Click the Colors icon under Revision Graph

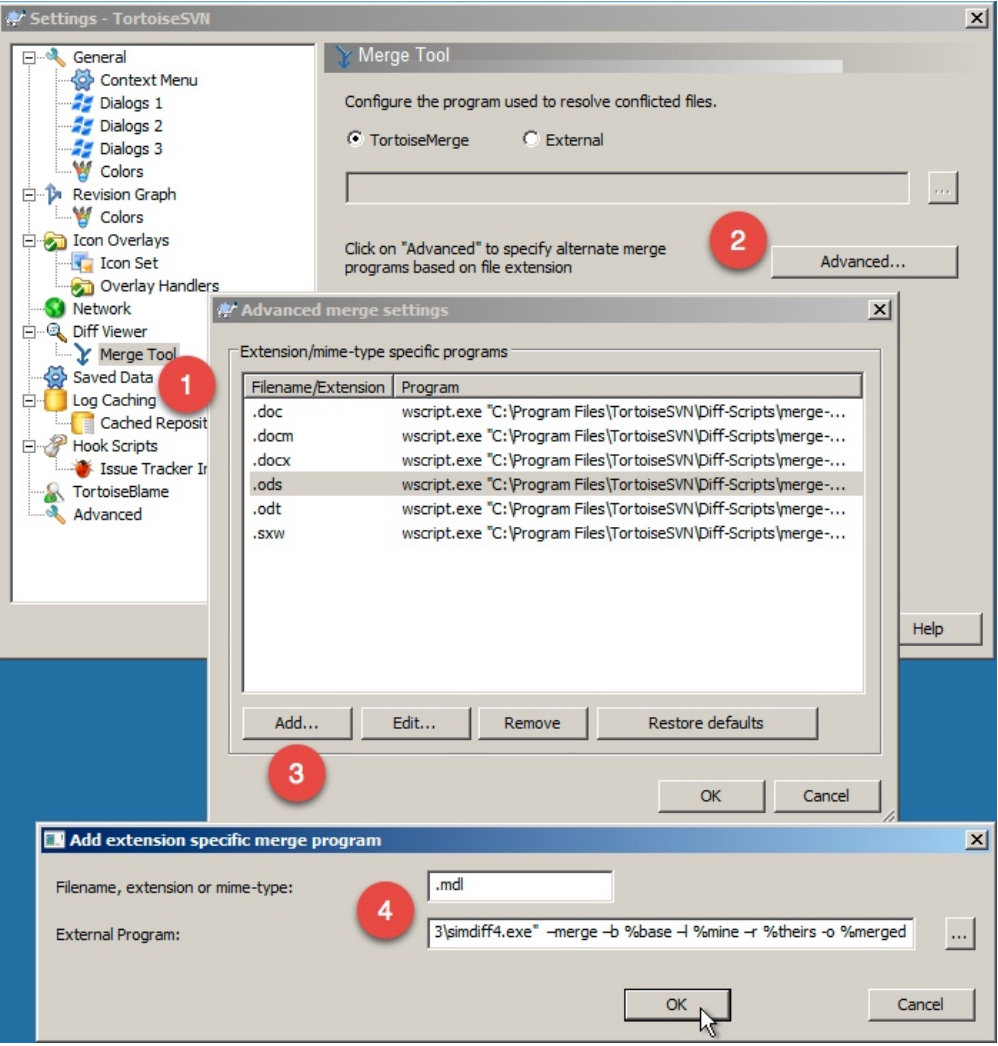pyautogui.click(x=83, y=217)
